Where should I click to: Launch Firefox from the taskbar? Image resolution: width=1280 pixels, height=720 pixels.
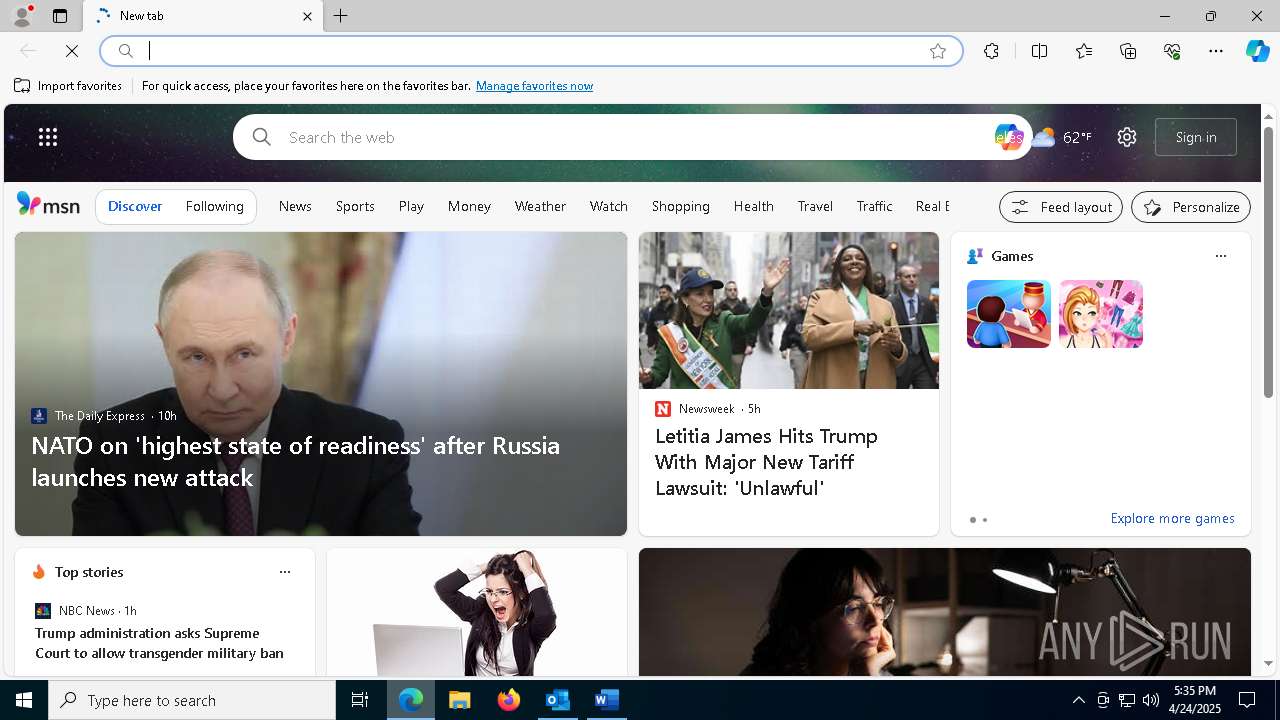pos(508,700)
